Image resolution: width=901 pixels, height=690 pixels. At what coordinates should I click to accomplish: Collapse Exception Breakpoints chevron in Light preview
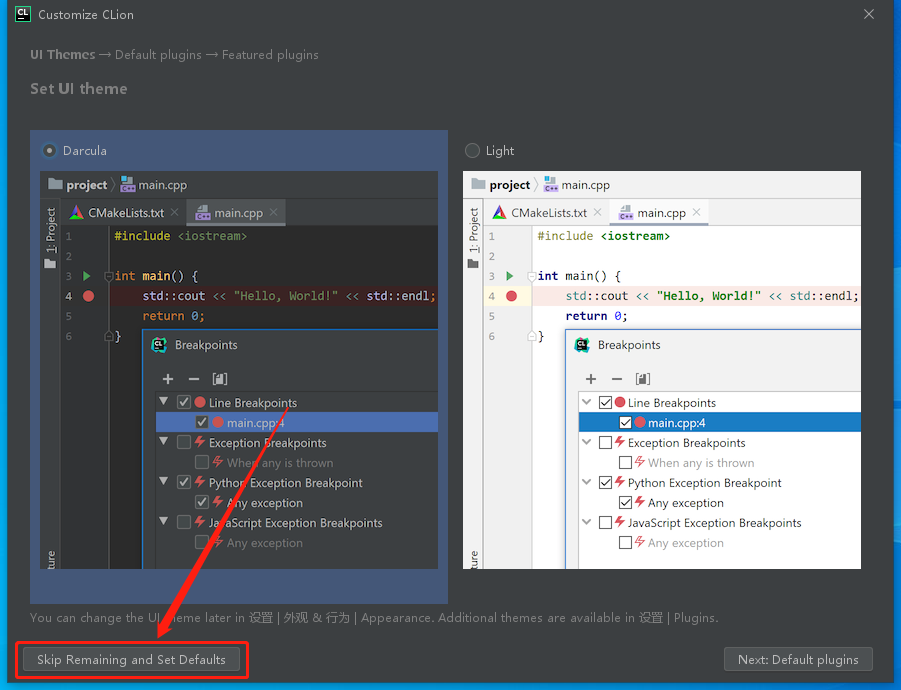587,442
